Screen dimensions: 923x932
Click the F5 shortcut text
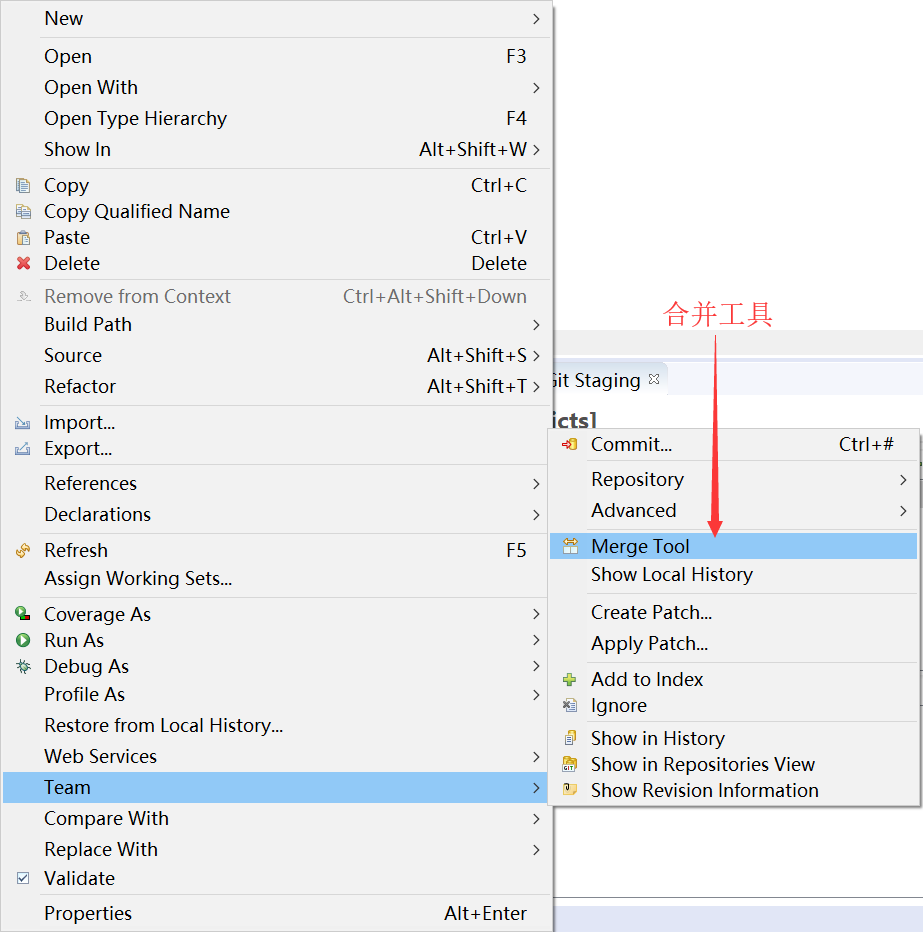pos(516,550)
